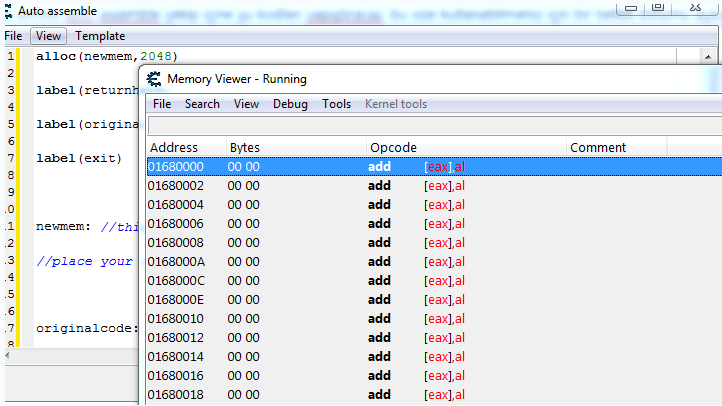The image size is (722, 406).
Task: Open Debug menu in Memory Viewer
Action: (290, 104)
